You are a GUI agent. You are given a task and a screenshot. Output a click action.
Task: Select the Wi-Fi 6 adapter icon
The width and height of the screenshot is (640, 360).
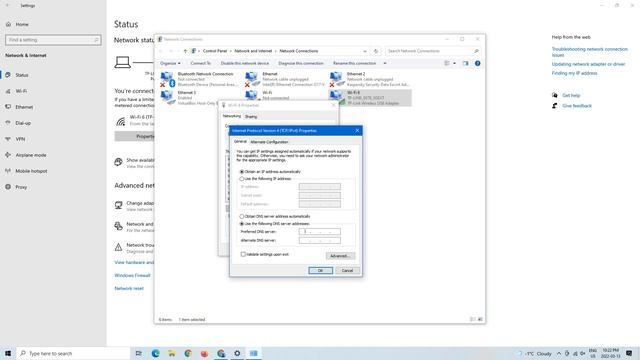337,97
